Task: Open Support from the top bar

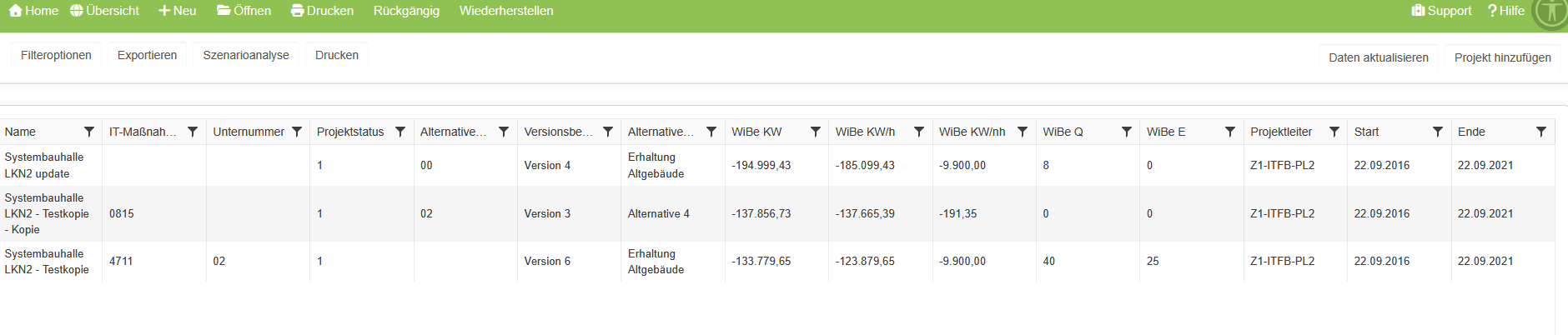Action: (x=1441, y=11)
